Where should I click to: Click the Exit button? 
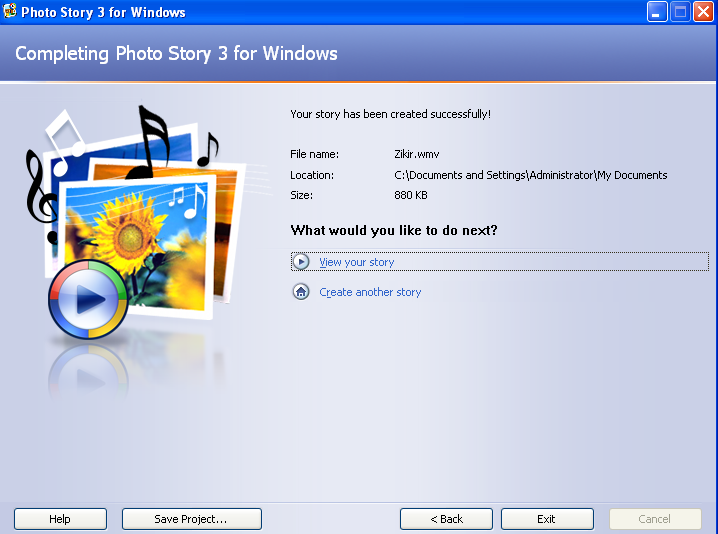tap(547, 519)
